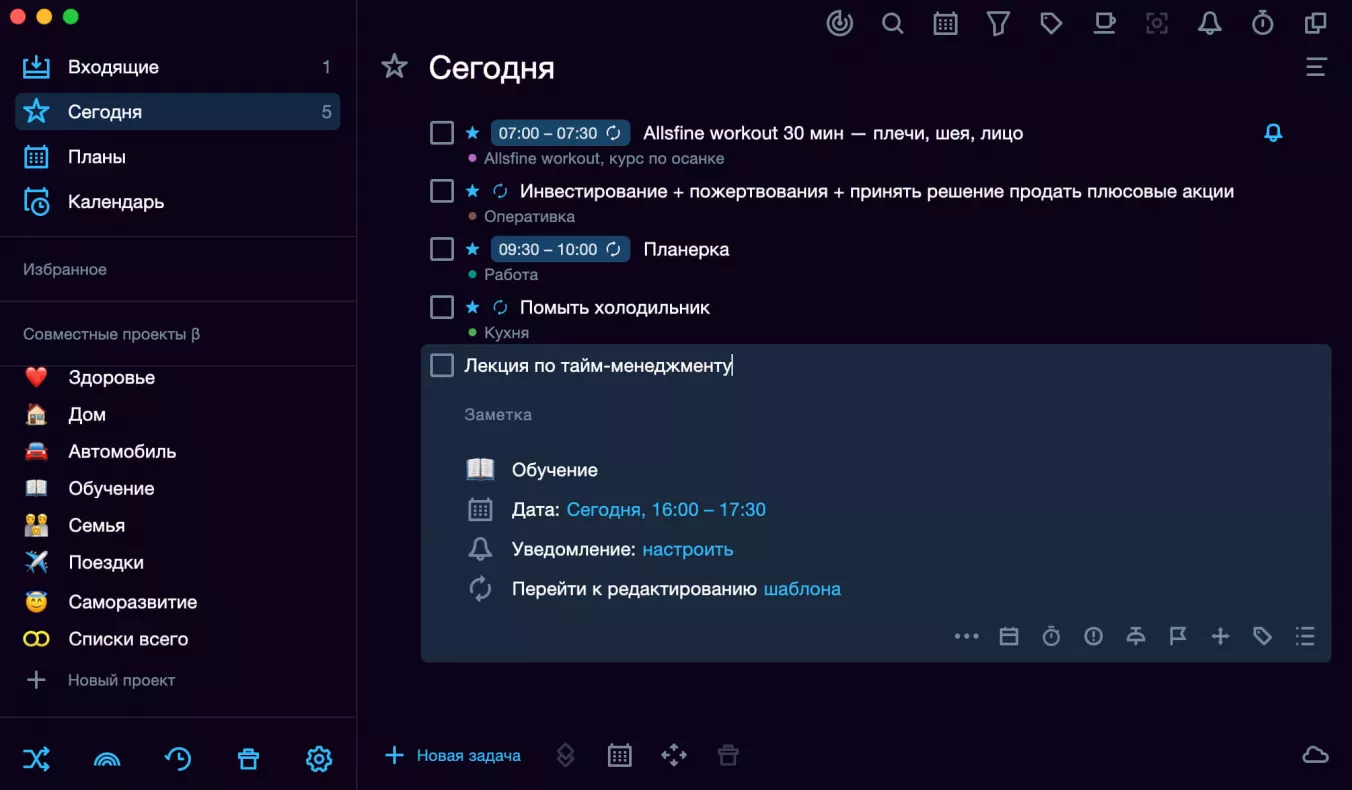The width and height of the screenshot is (1352, 790).
Task: Toggle the star on Allsfine workout task
Action: click(473, 133)
